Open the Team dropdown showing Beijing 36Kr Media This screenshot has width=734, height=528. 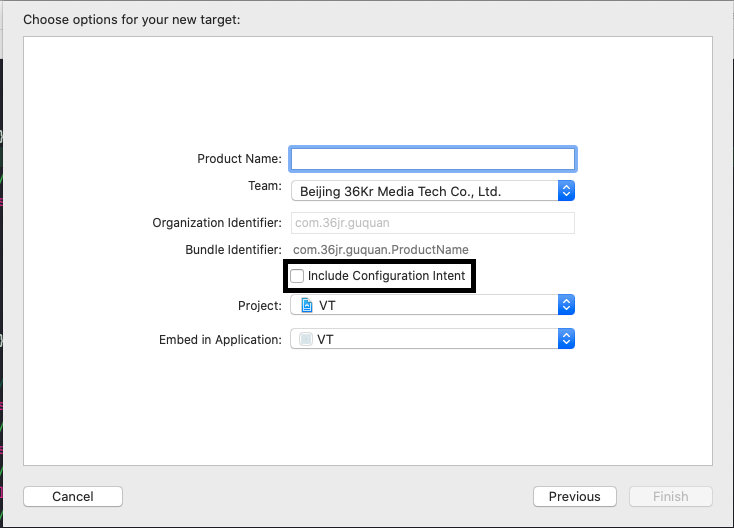coord(433,191)
